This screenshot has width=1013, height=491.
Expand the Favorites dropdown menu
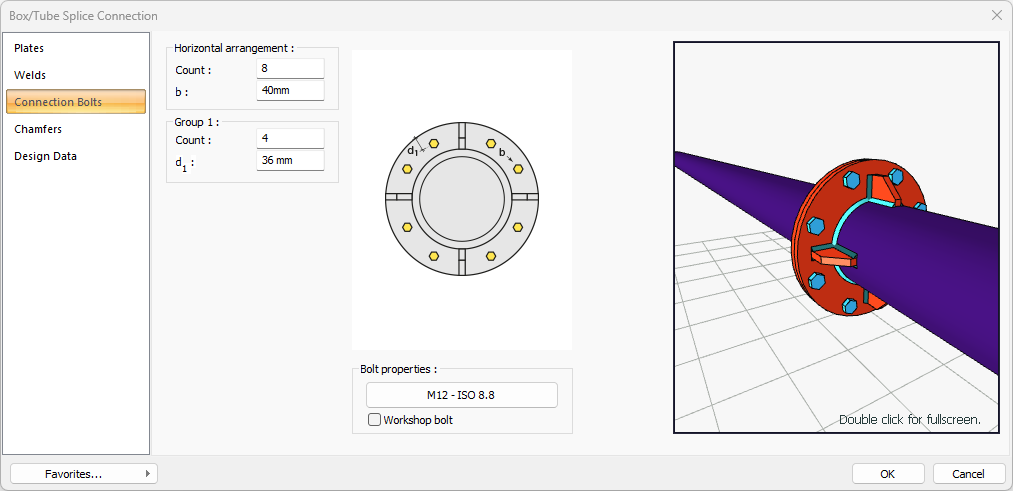84,474
